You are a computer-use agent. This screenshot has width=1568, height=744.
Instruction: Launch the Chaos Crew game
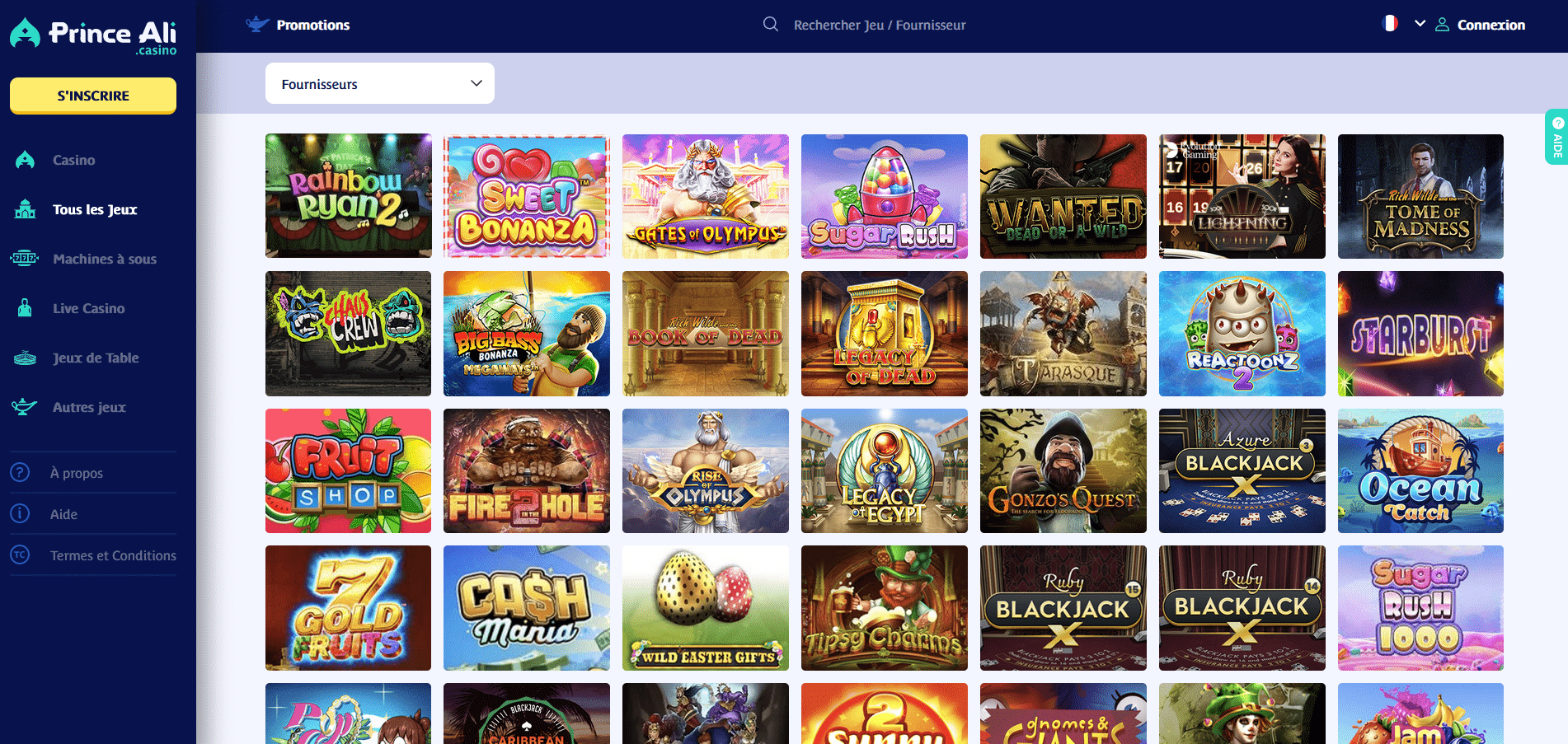pos(348,334)
